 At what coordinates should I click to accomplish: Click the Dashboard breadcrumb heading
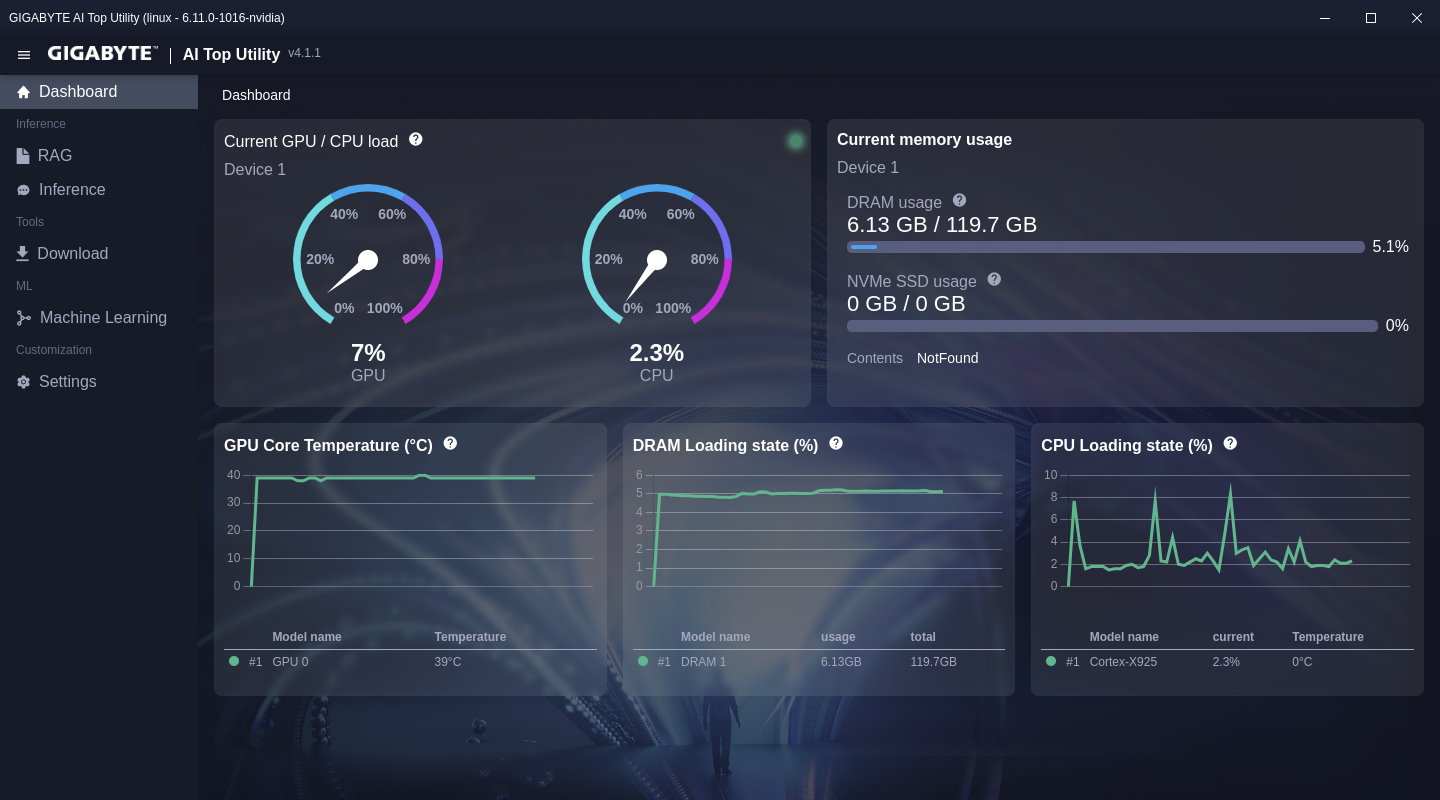point(256,95)
